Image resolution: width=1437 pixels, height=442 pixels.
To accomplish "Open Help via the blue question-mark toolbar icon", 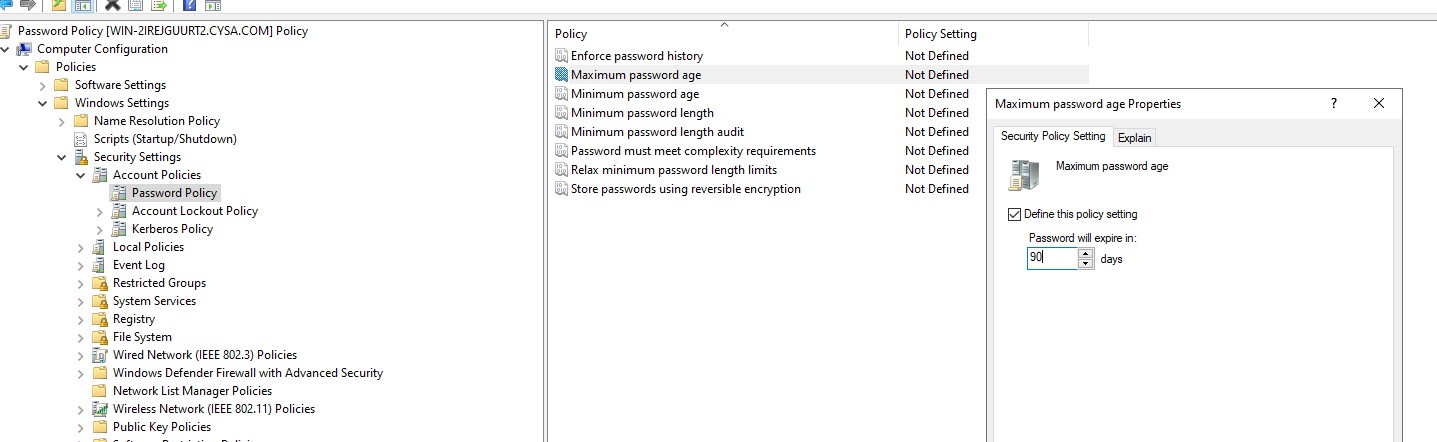I will point(189,5).
